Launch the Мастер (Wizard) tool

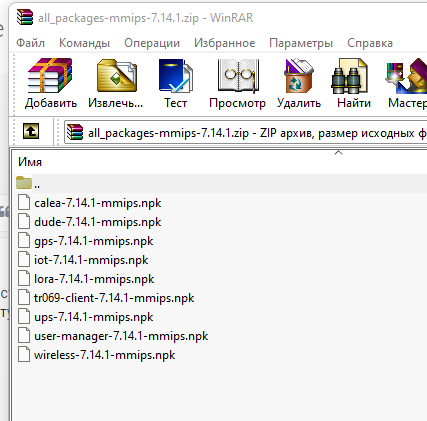pos(406,76)
